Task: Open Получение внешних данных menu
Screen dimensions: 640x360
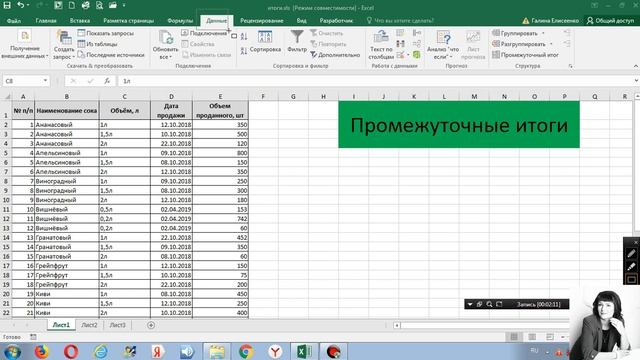Action: point(24,44)
